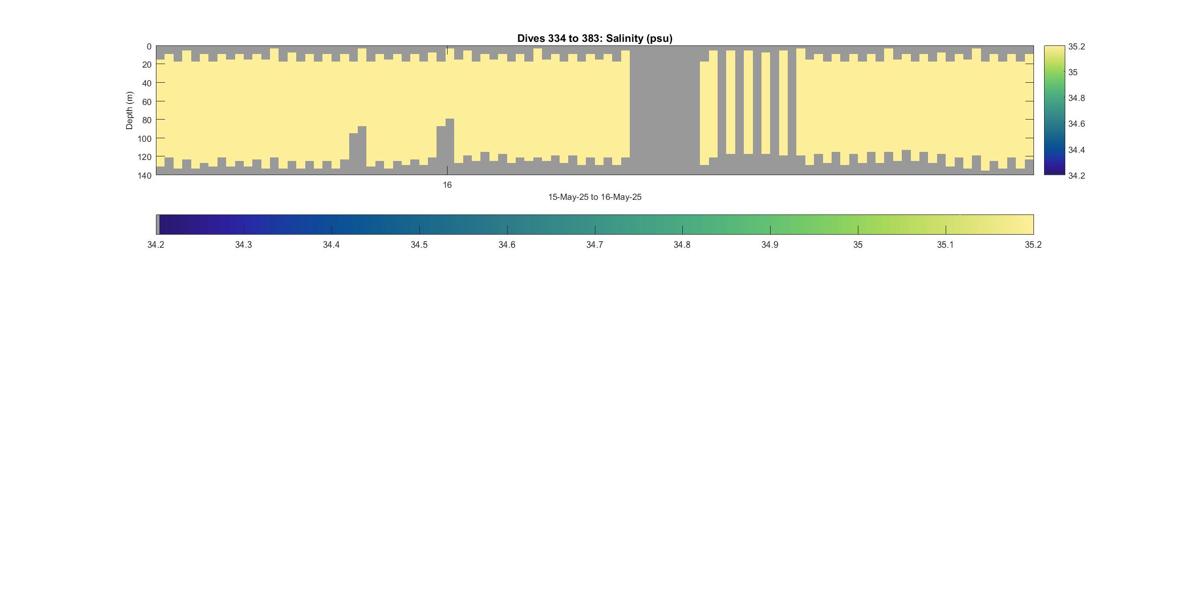Click the vertical colorbar label '34.6'
This screenshot has height=611, width=1200.
1077,124
